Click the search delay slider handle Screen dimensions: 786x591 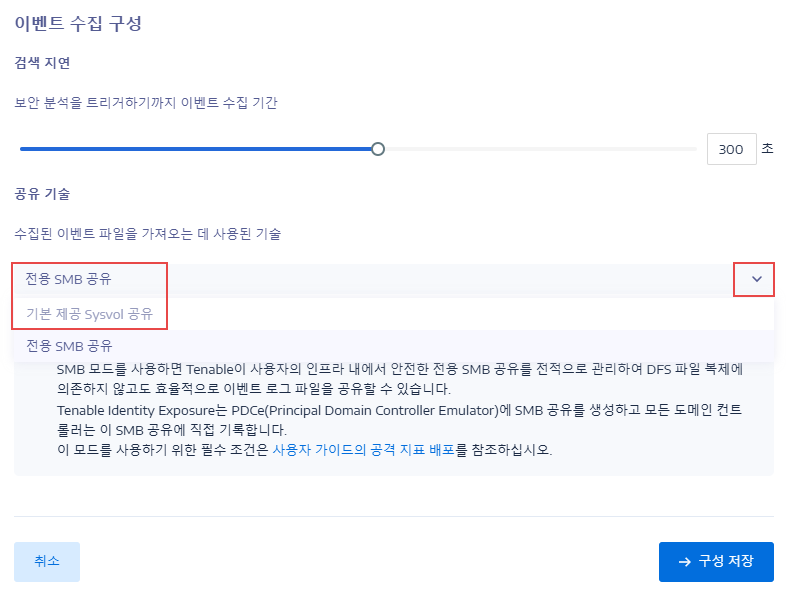(378, 149)
